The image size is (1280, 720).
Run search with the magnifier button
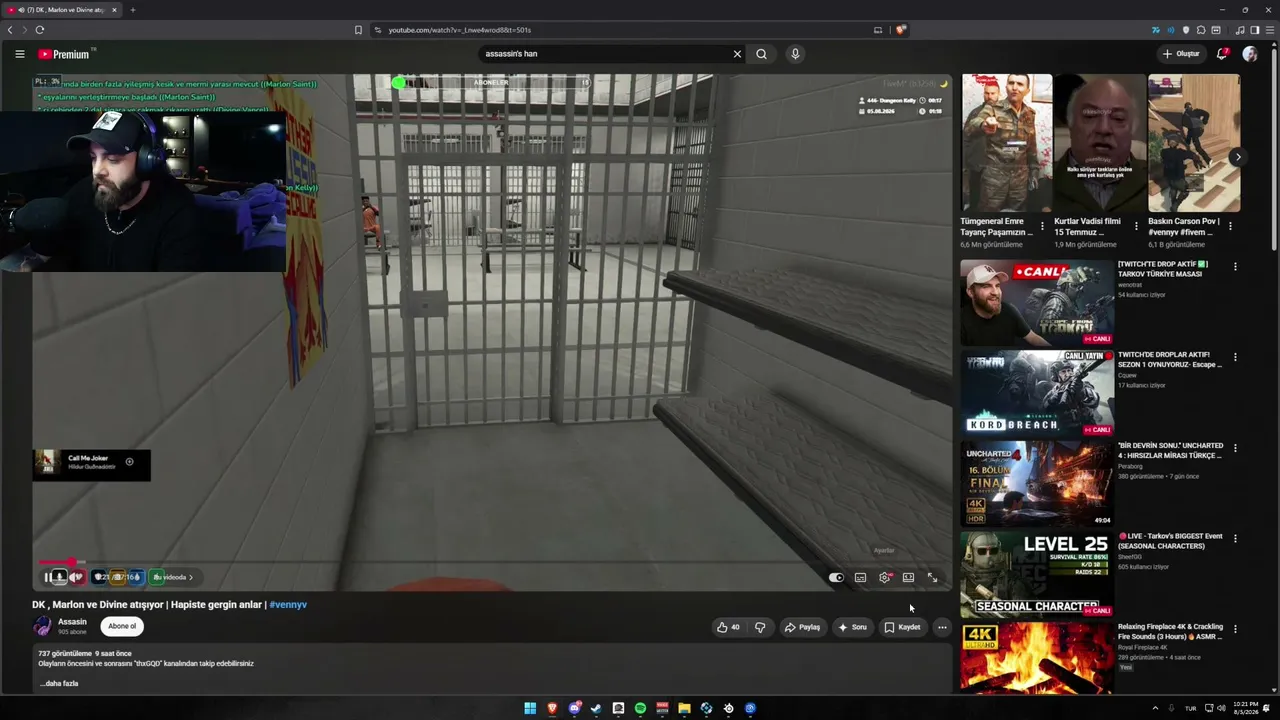click(x=761, y=54)
